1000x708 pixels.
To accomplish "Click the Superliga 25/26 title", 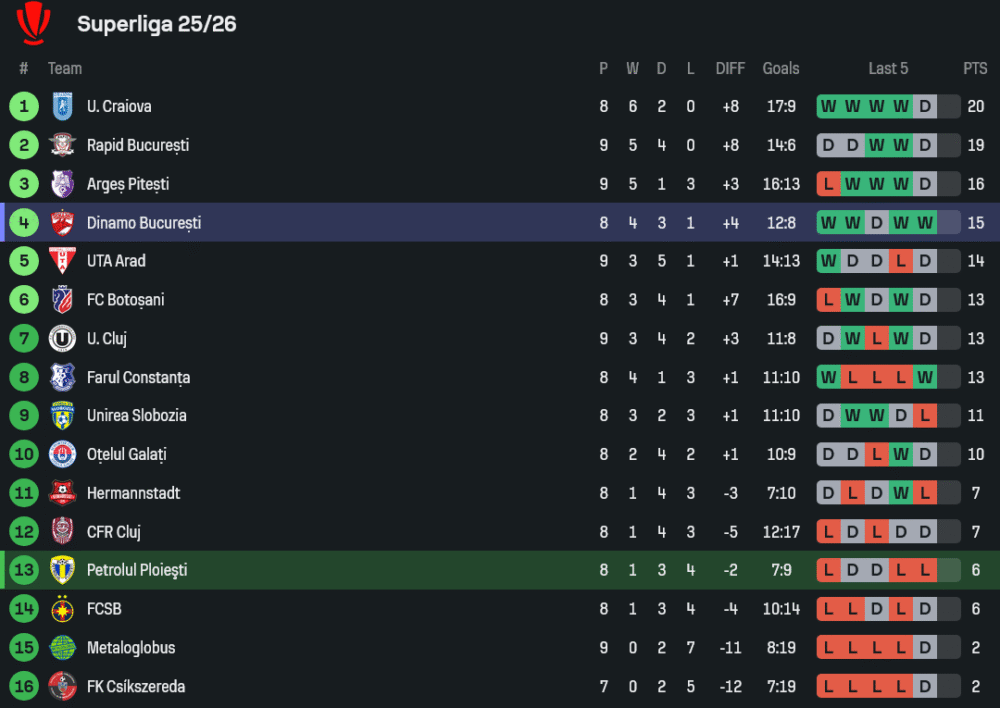I will point(157,24).
